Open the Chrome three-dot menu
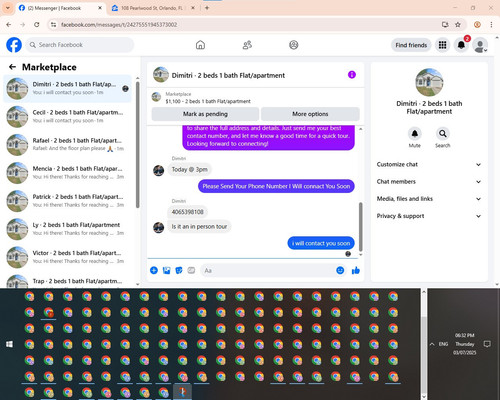Screen dimensions: 500x400 pos(491,24)
